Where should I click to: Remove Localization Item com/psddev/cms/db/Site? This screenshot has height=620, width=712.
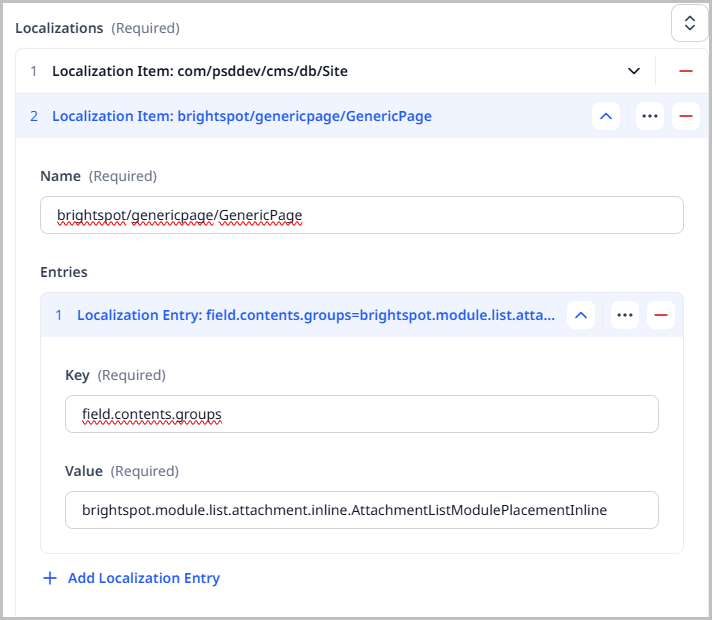point(686,71)
